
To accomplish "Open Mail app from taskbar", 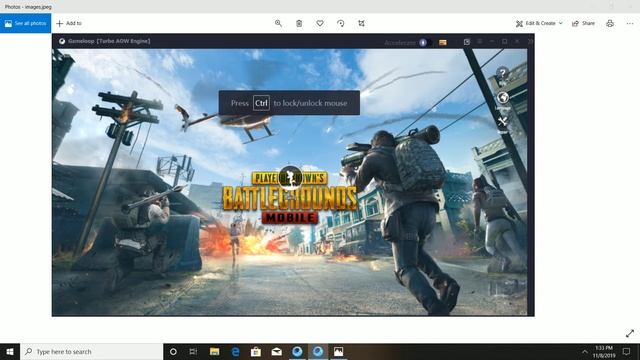I will tap(277, 351).
